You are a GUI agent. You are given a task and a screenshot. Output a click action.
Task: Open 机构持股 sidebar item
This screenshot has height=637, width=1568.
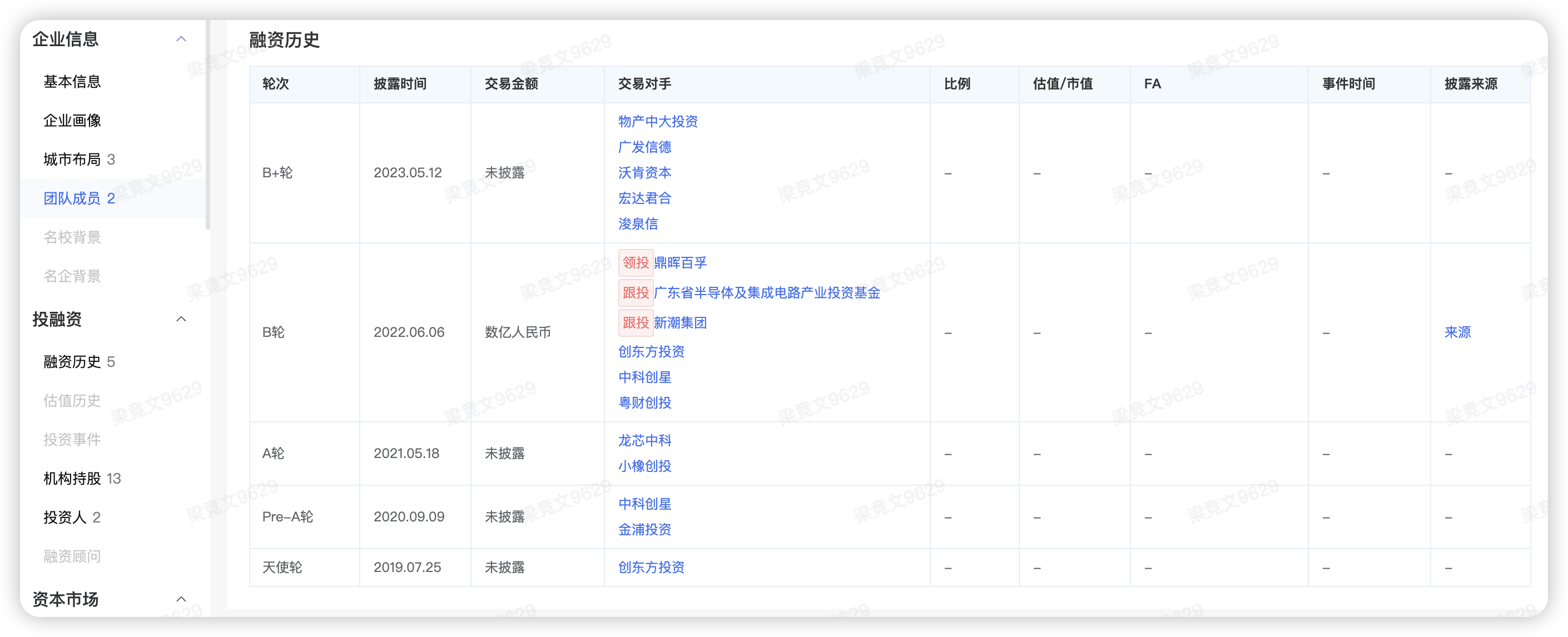tap(82, 479)
